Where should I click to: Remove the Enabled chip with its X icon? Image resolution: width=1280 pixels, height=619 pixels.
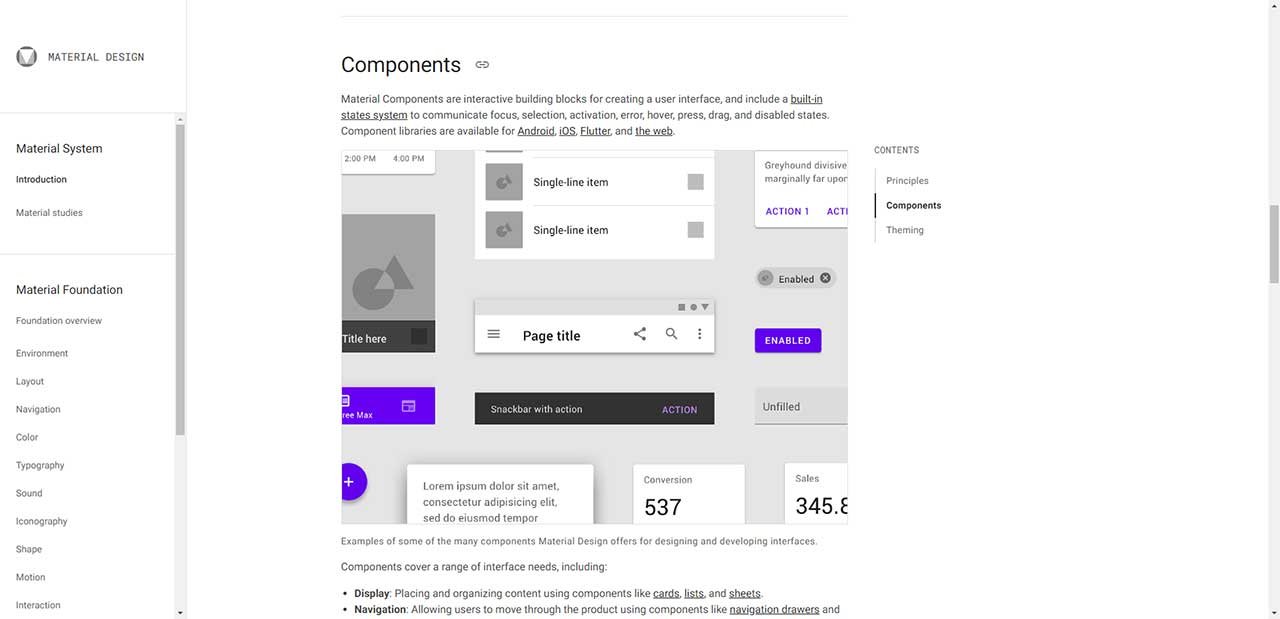825,278
